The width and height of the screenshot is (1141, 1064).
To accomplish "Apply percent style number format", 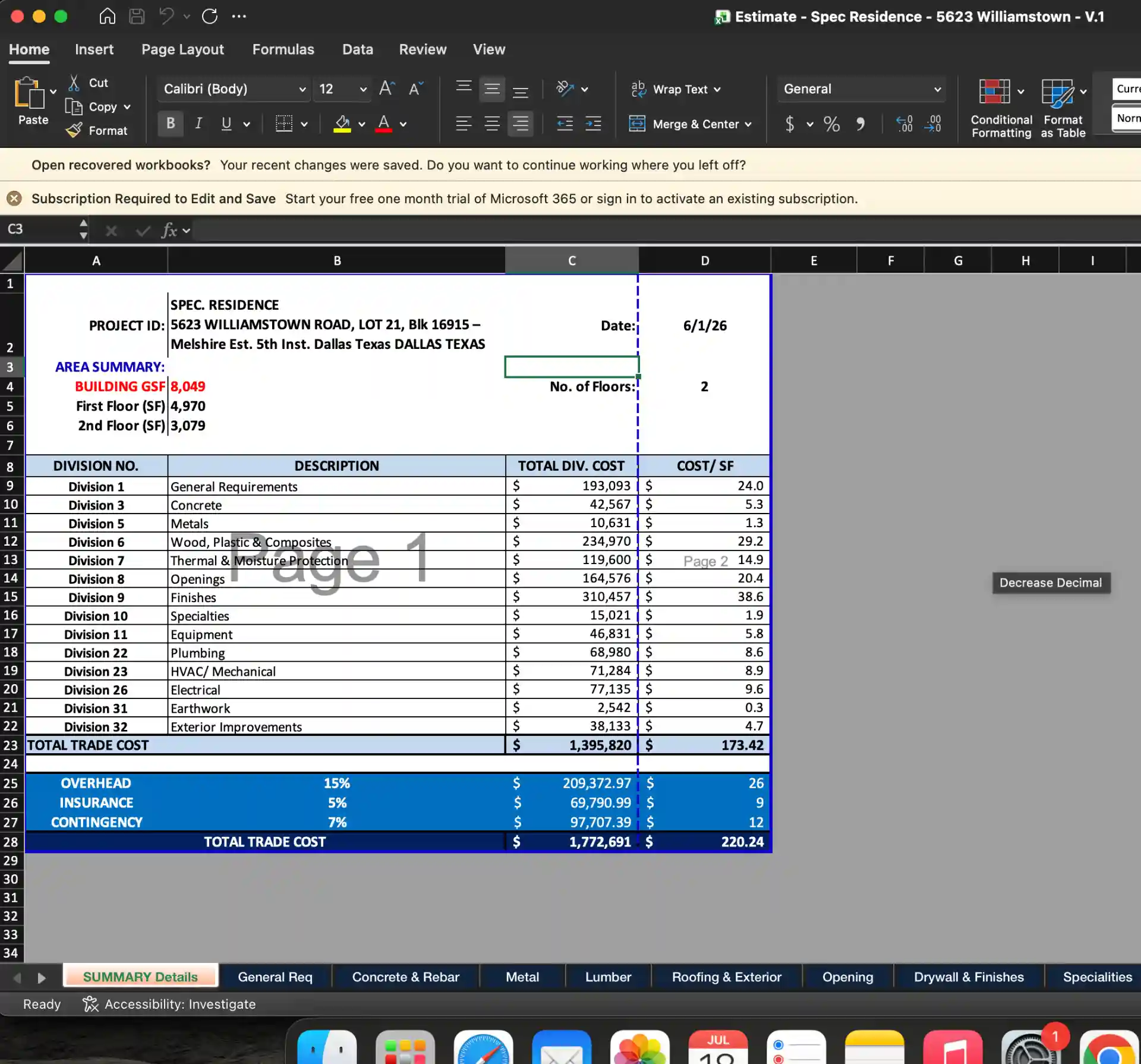I will [831, 124].
